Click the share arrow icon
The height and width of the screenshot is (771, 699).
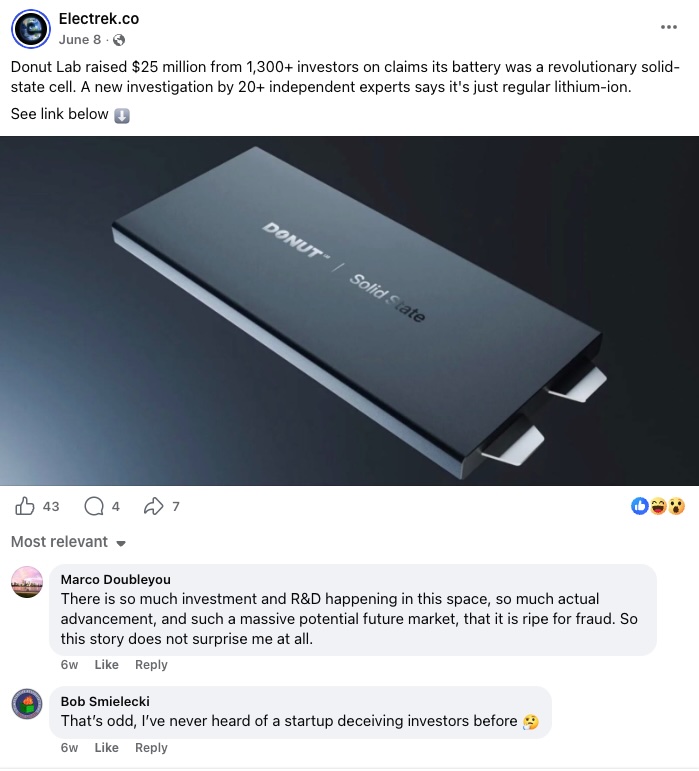(x=153, y=506)
